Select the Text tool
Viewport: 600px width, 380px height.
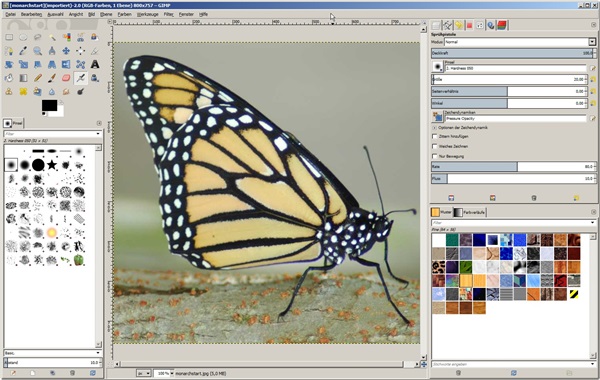[95, 64]
